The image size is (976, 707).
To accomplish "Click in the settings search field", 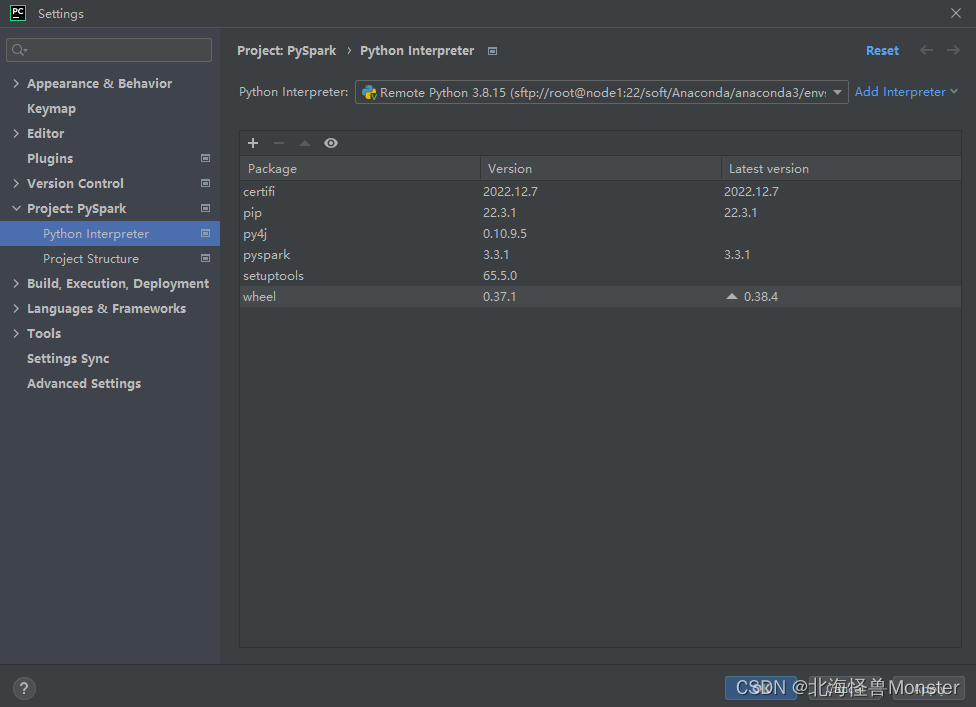I will 109,50.
